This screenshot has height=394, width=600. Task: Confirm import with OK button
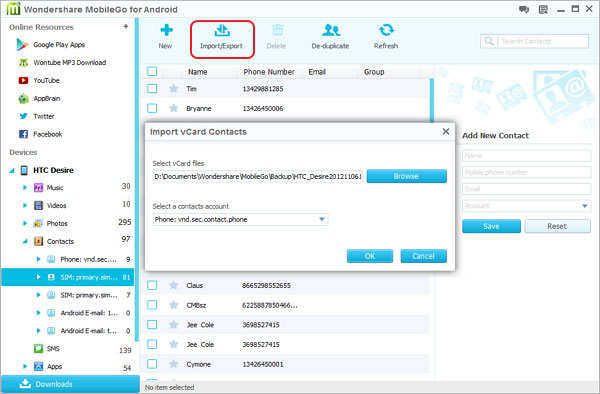pyautogui.click(x=370, y=256)
